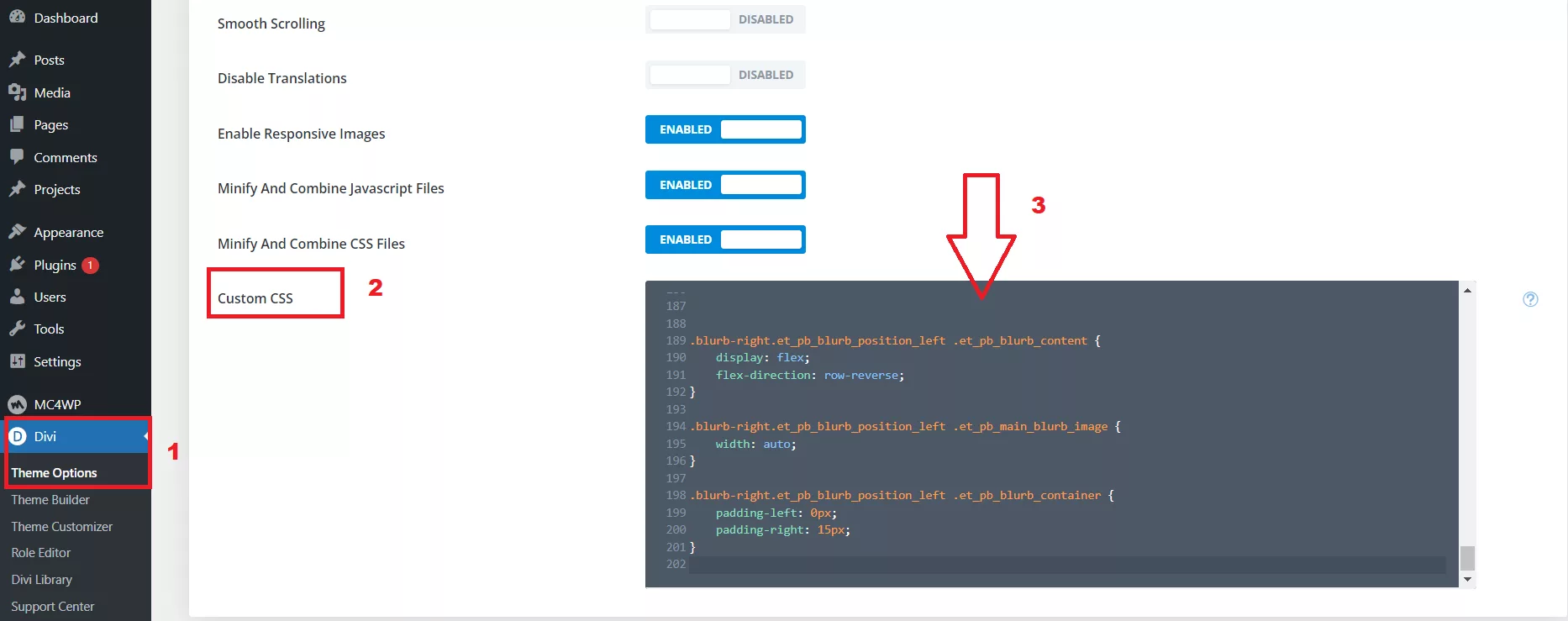Open Theme Options submenu link
The height and width of the screenshot is (621, 1568).
tap(54, 473)
